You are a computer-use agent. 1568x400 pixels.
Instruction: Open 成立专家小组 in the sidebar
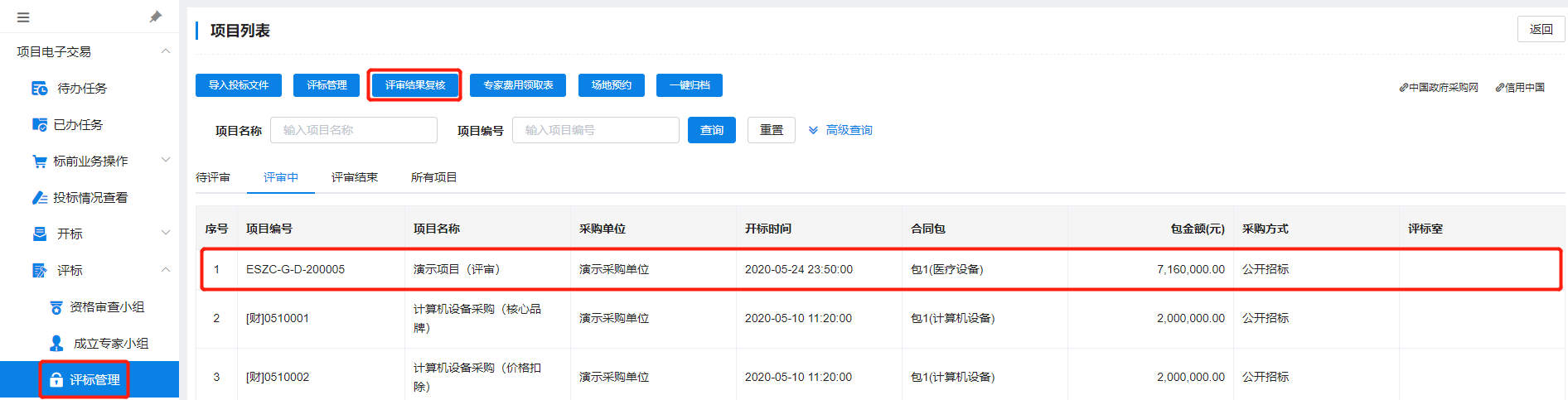pos(110,344)
